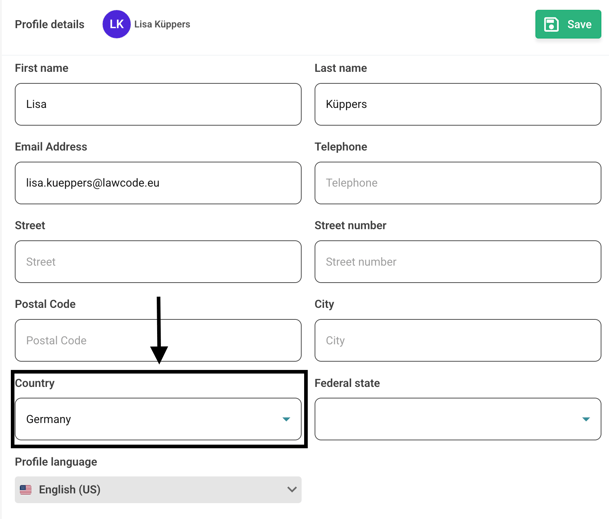
Task: Click the First name field
Action: pos(158,104)
